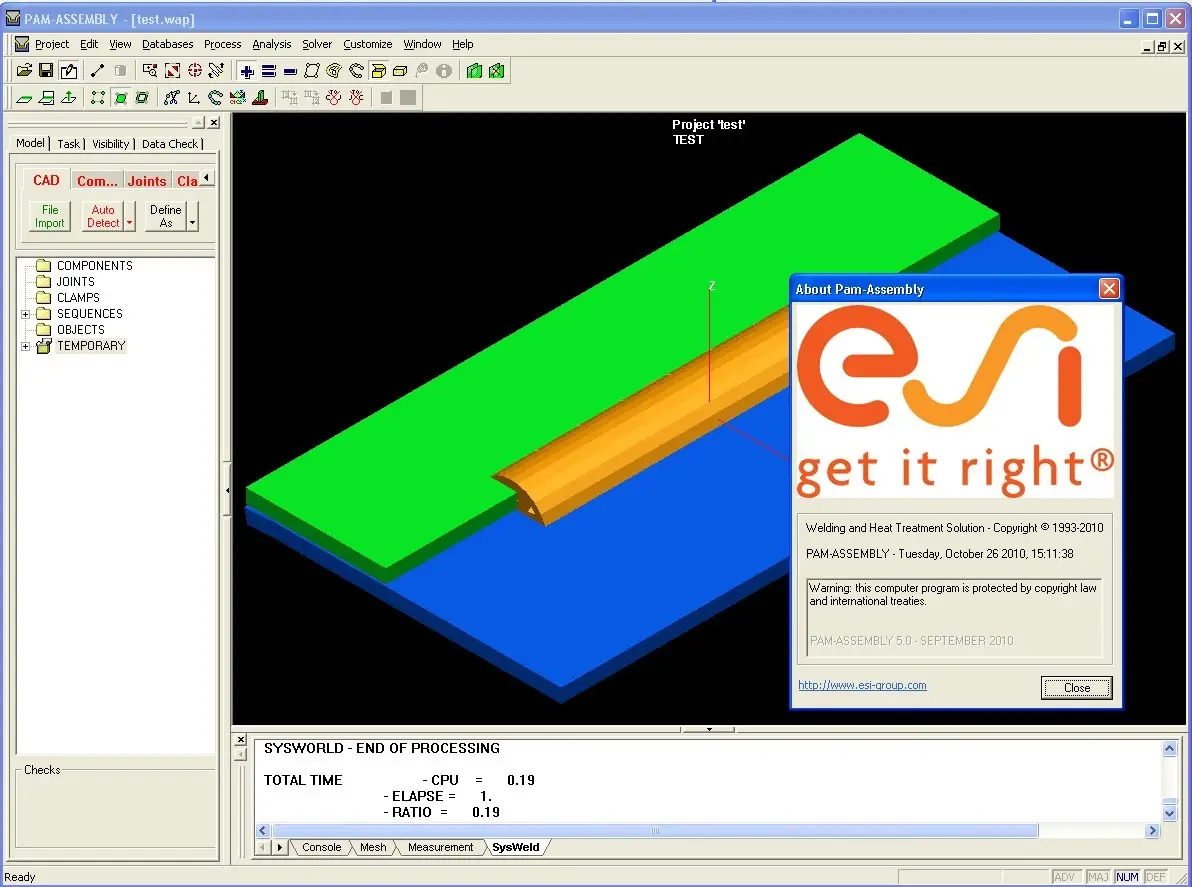The image size is (1192, 887).
Task: Click the blue minus remove icon
Action: pos(290,71)
